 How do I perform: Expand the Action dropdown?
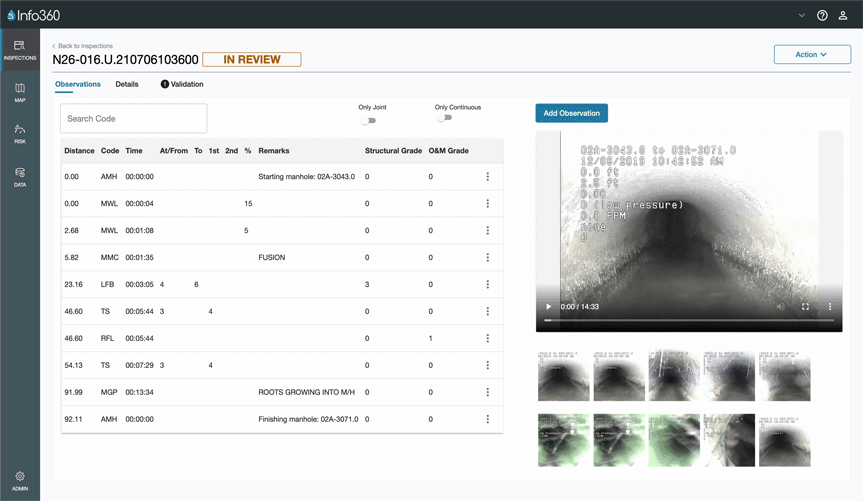[811, 55]
